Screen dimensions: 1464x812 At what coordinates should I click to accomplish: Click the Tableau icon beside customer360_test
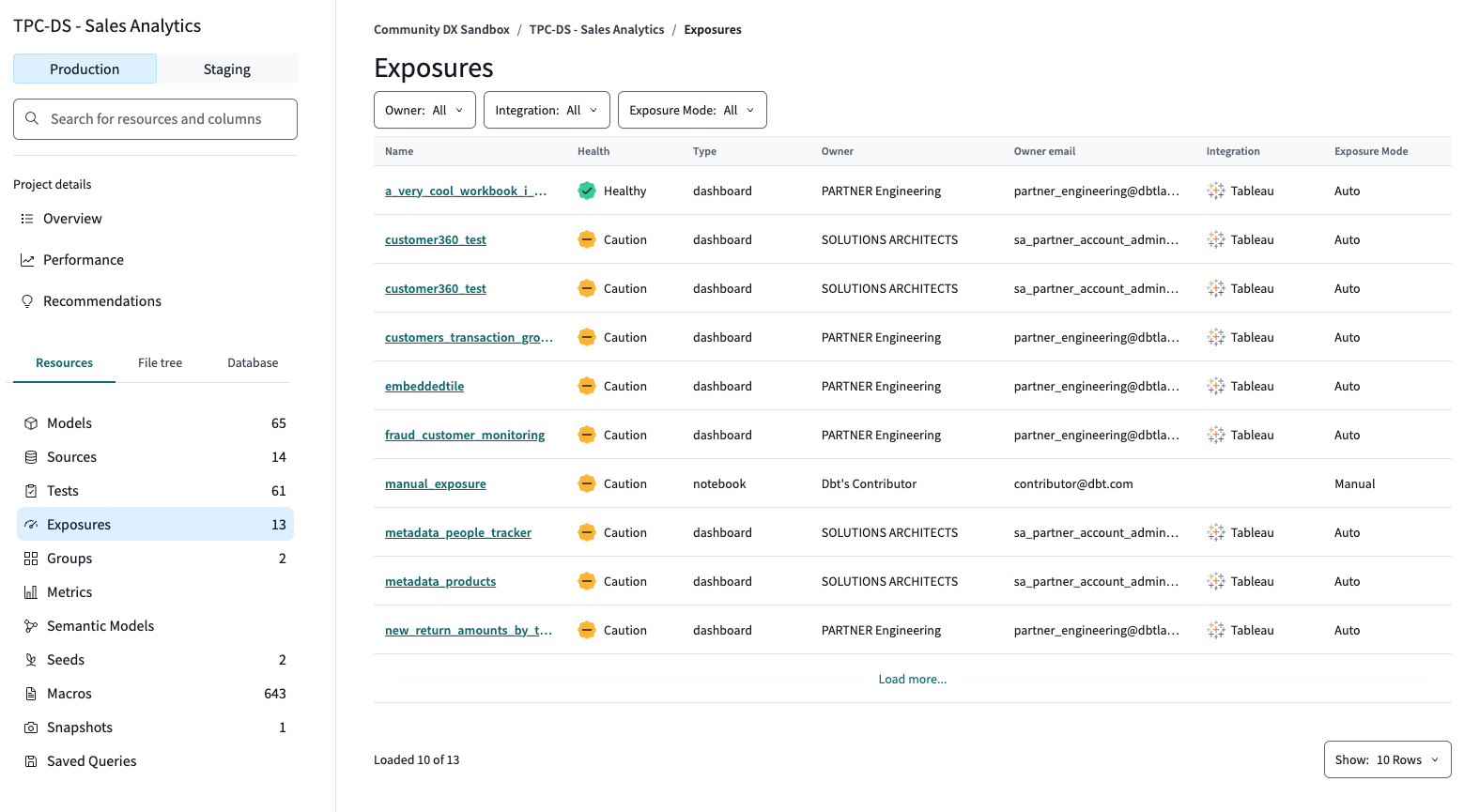click(1215, 239)
